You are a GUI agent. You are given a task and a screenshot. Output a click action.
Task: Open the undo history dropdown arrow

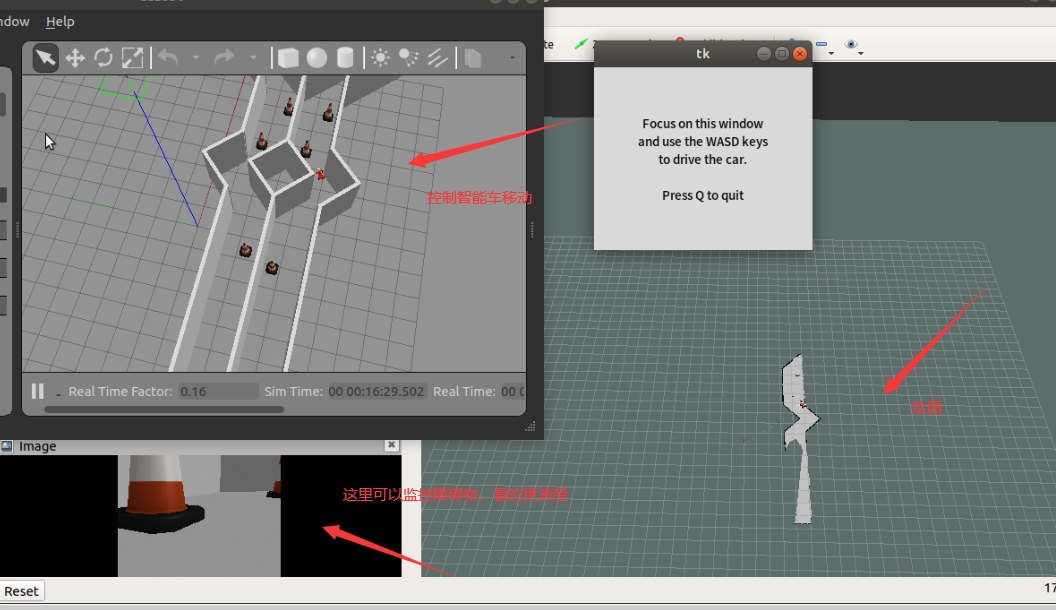(x=196, y=58)
